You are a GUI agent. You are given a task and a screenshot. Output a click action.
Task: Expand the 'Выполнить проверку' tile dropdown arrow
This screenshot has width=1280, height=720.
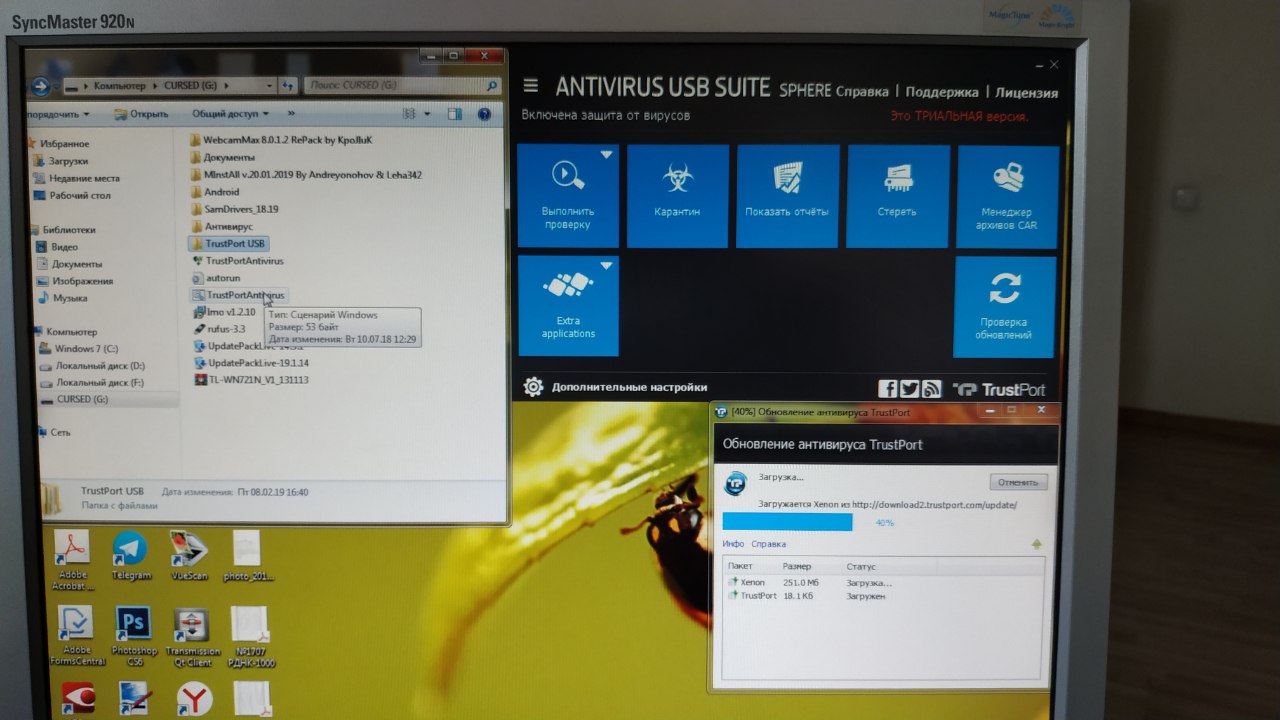606,155
